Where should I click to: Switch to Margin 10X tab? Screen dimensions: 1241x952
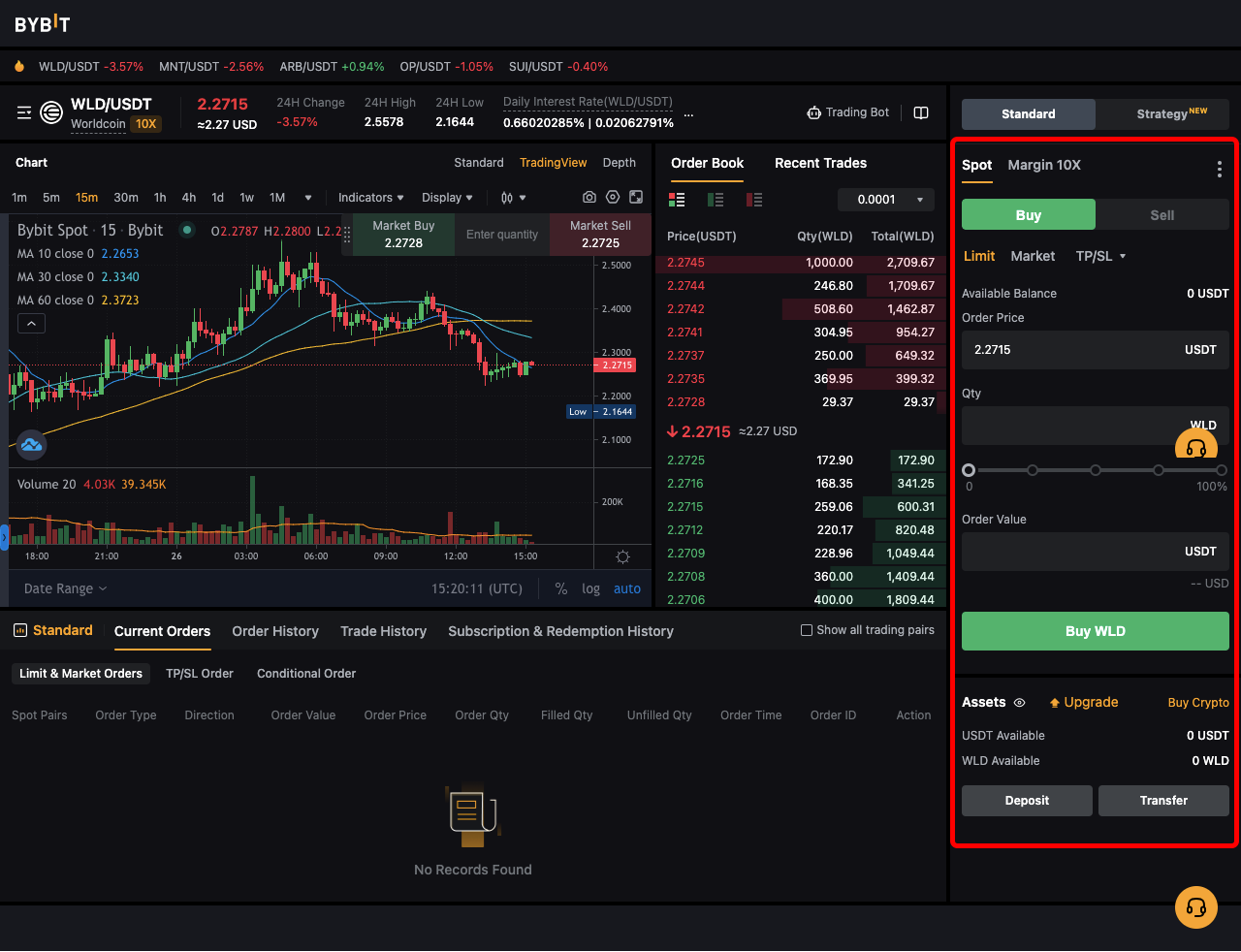point(1044,165)
